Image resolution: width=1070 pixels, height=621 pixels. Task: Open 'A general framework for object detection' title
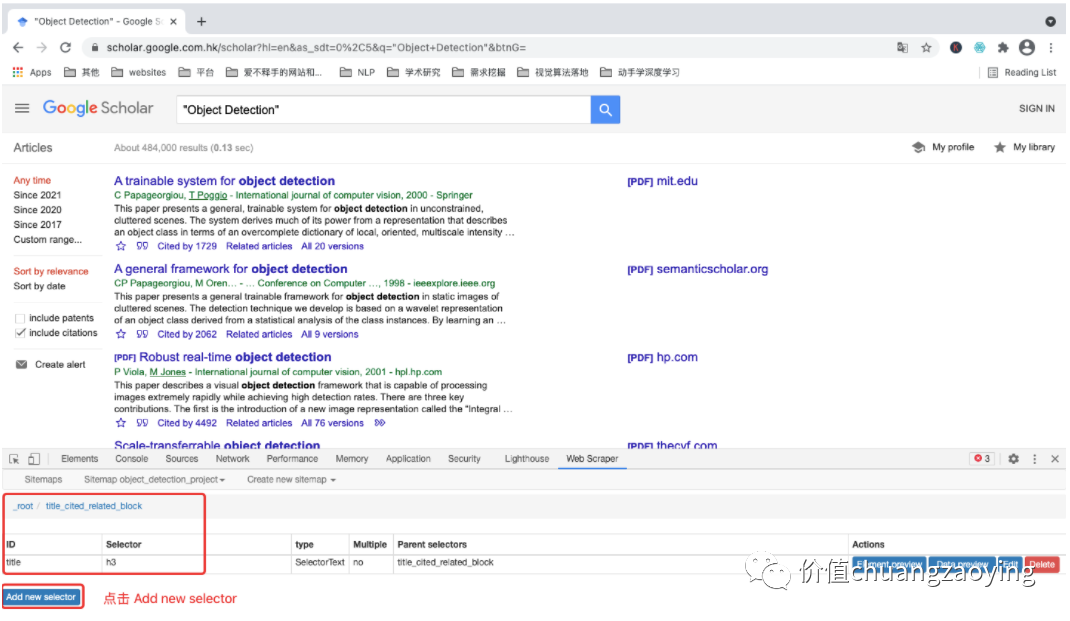[x=231, y=269]
